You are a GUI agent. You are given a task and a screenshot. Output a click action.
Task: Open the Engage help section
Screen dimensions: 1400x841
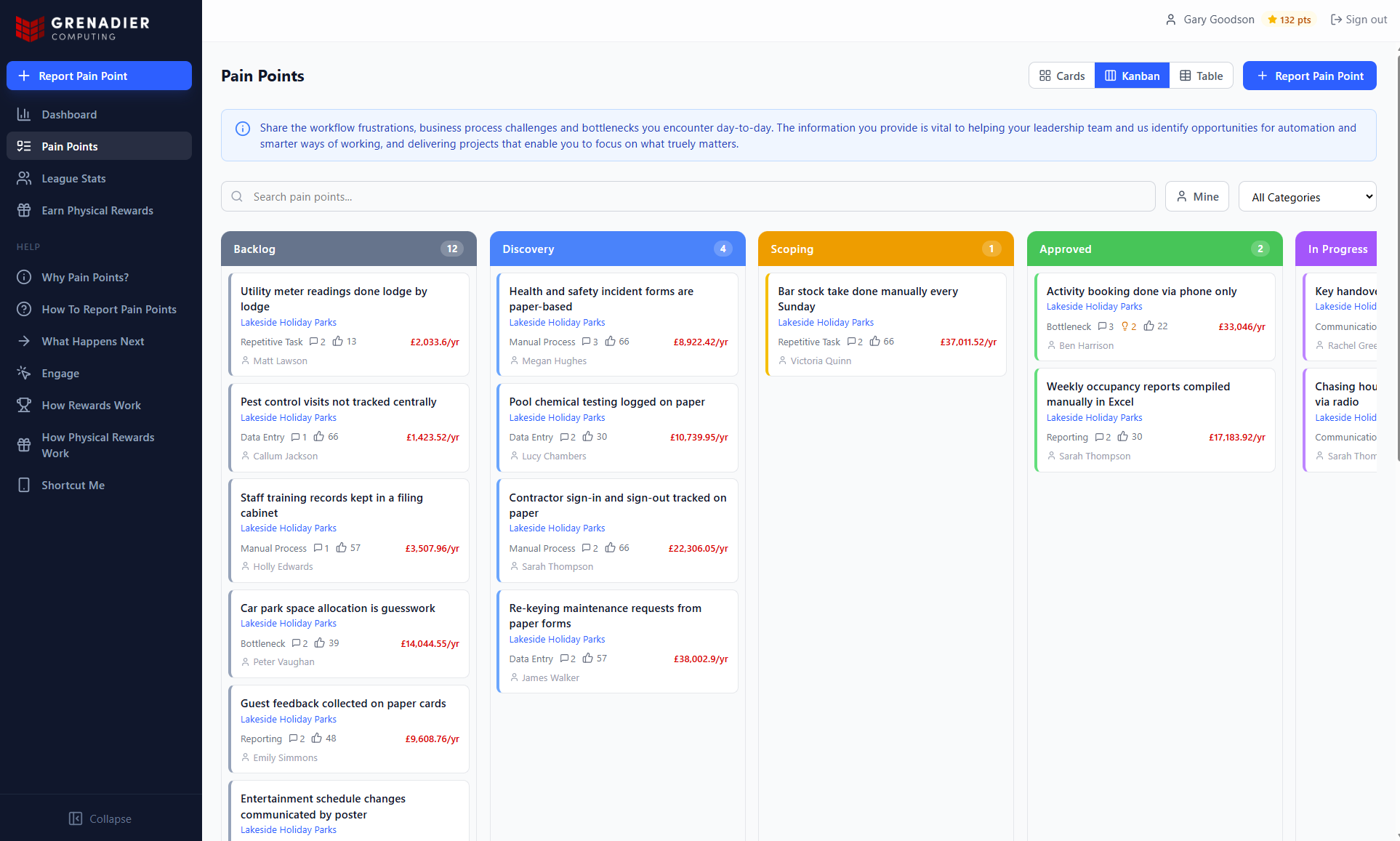click(60, 373)
